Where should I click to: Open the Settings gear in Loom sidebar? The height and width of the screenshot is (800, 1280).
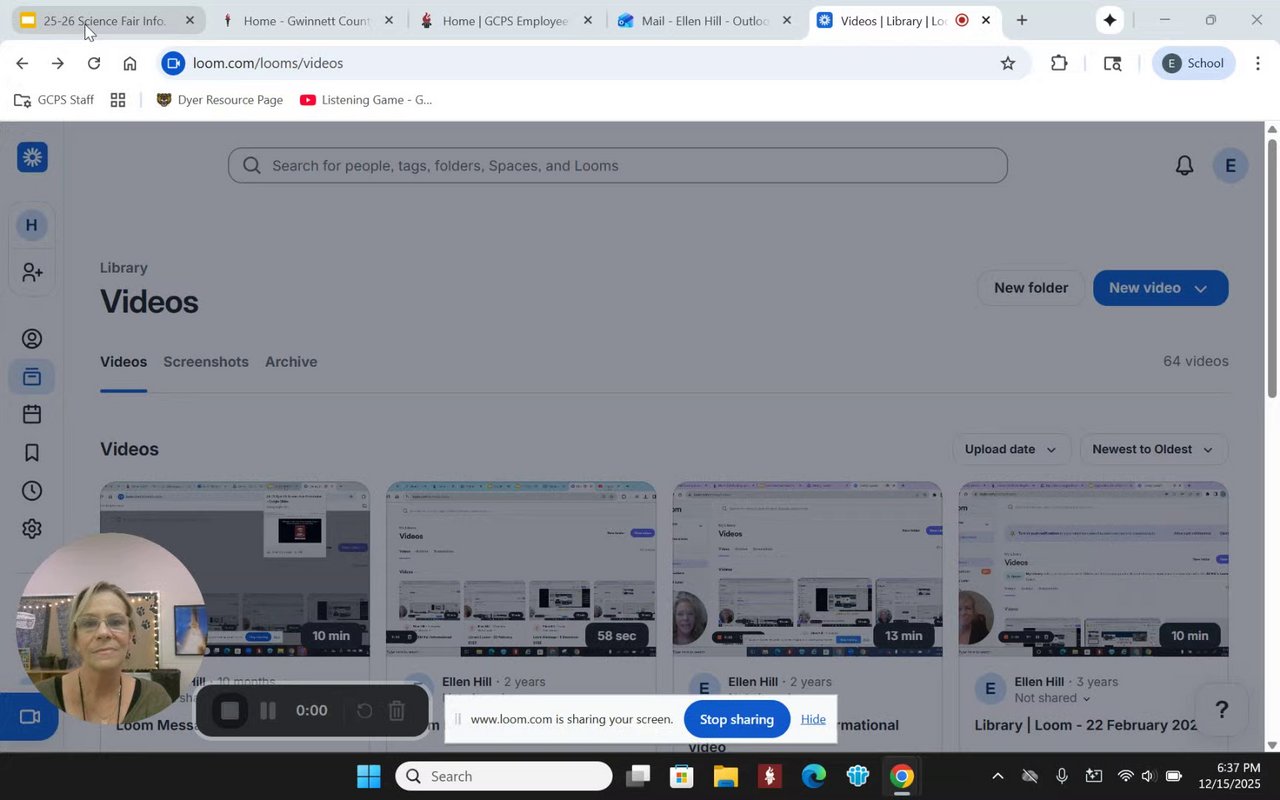(x=32, y=529)
